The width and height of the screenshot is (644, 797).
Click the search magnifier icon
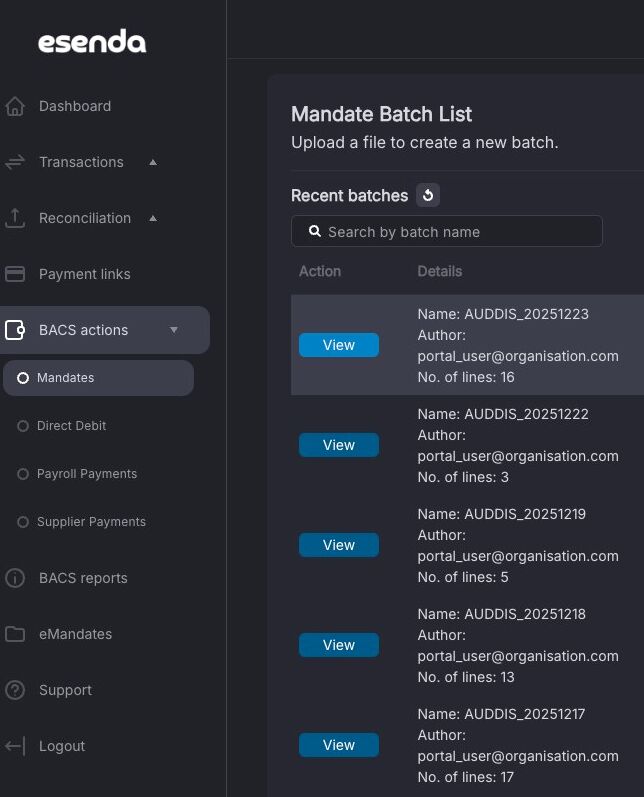tap(315, 231)
